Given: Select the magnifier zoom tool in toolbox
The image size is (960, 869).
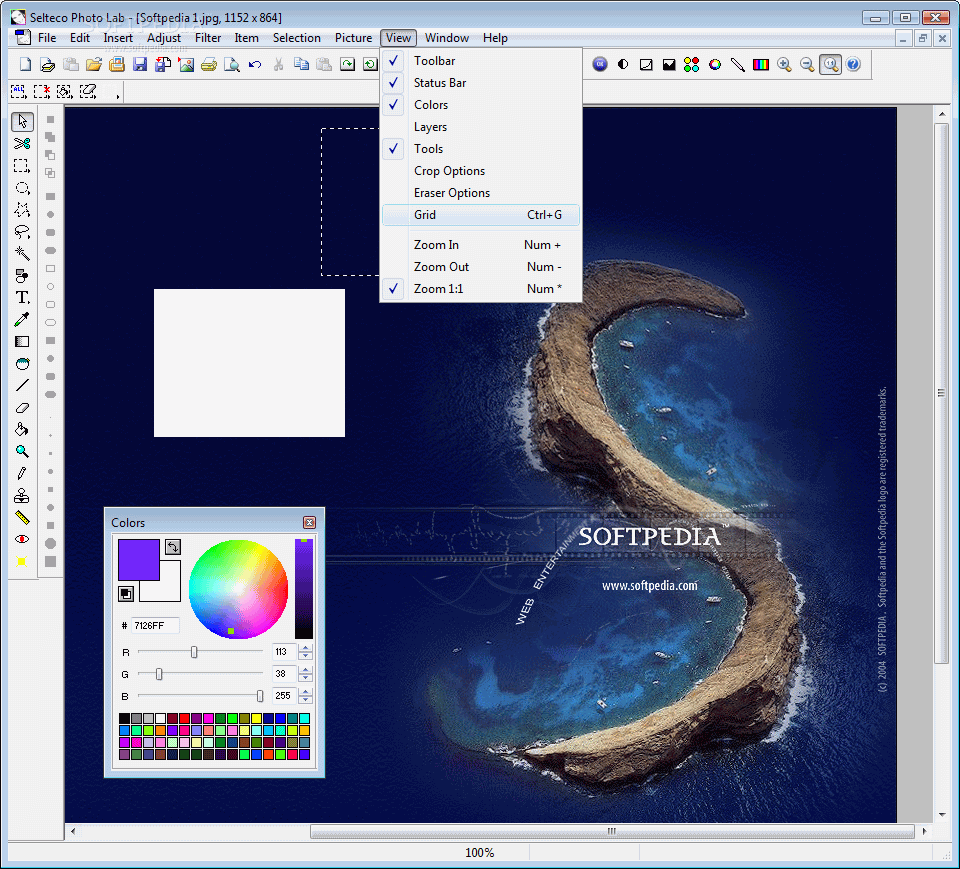Looking at the screenshot, I should click(x=22, y=451).
